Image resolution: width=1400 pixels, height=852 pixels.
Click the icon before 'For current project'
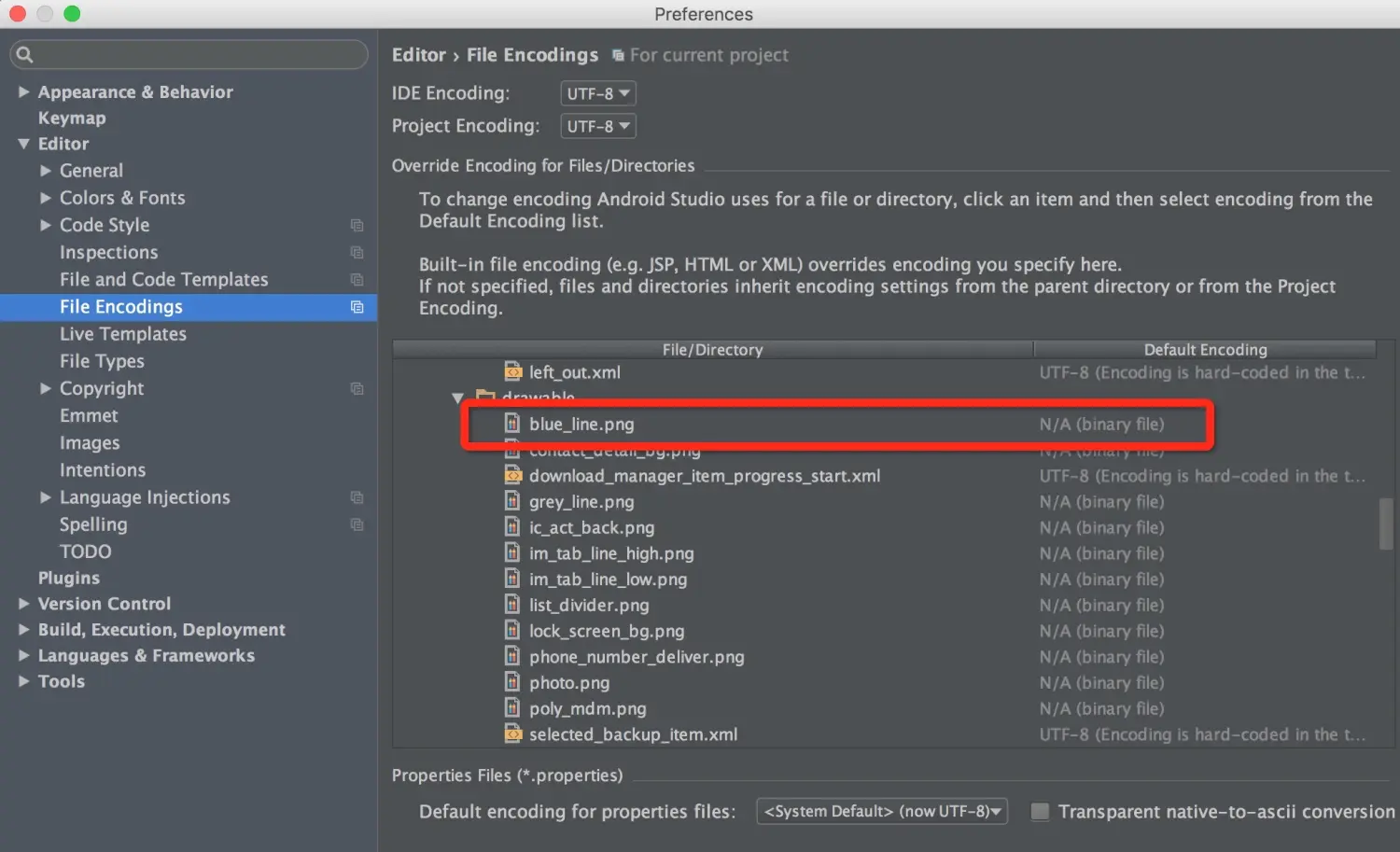click(618, 56)
